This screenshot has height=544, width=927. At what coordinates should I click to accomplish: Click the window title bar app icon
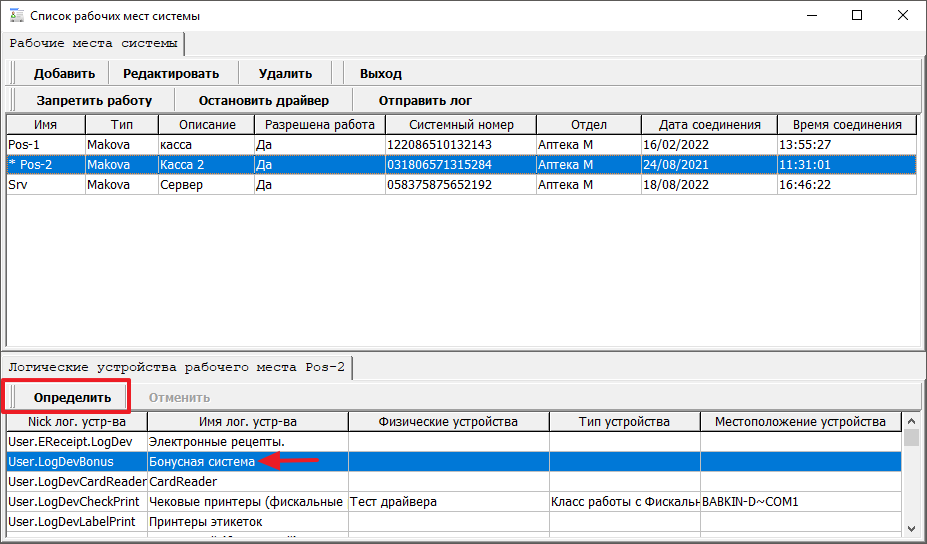[16, 16]
